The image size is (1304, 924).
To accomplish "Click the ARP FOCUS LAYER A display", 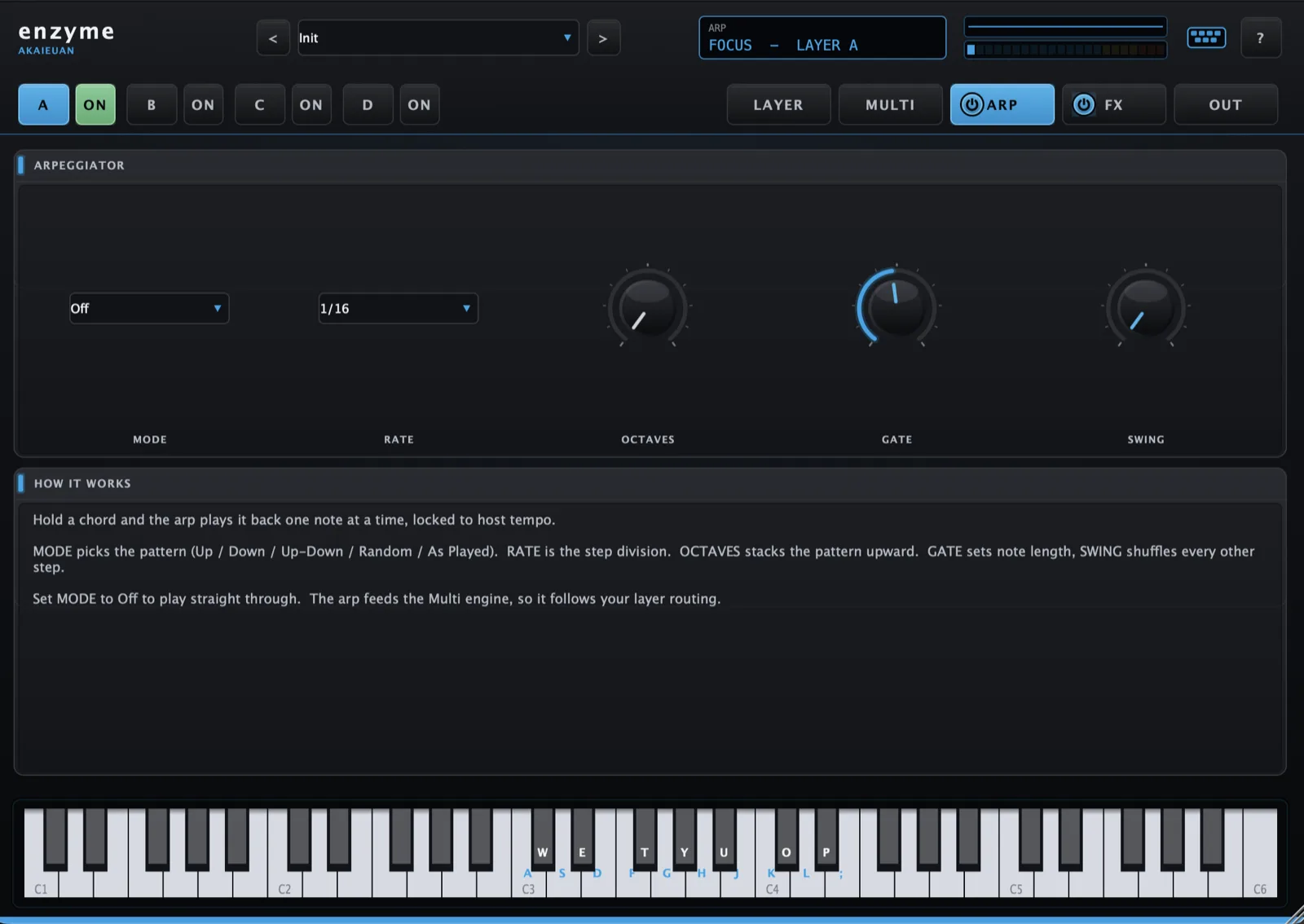I will pyautogui.click(x=822, y=37).
